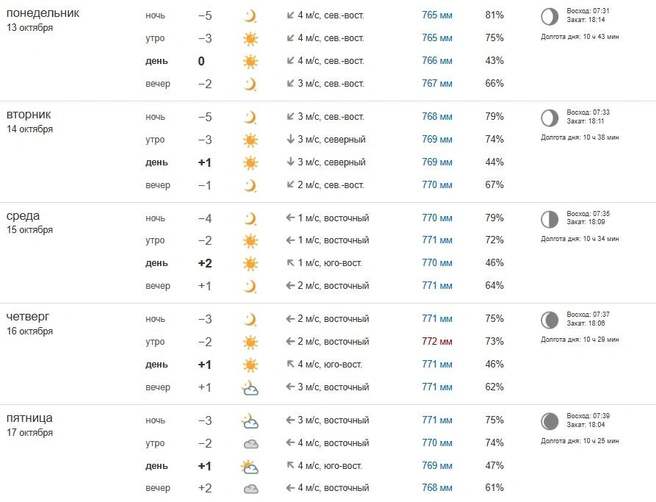Open the "понедельник" day heading

pos(44,12)
